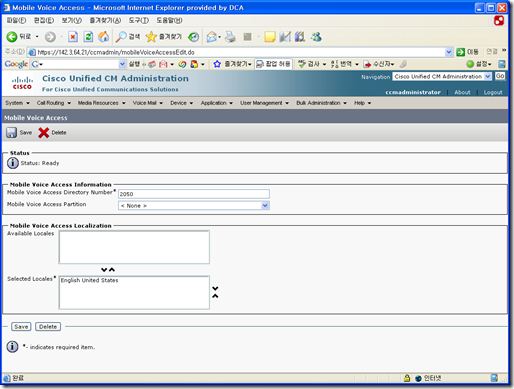The image size is (514, 389).
Task: Expand the Navigation dropdown
Action: [x=488, y=77]
